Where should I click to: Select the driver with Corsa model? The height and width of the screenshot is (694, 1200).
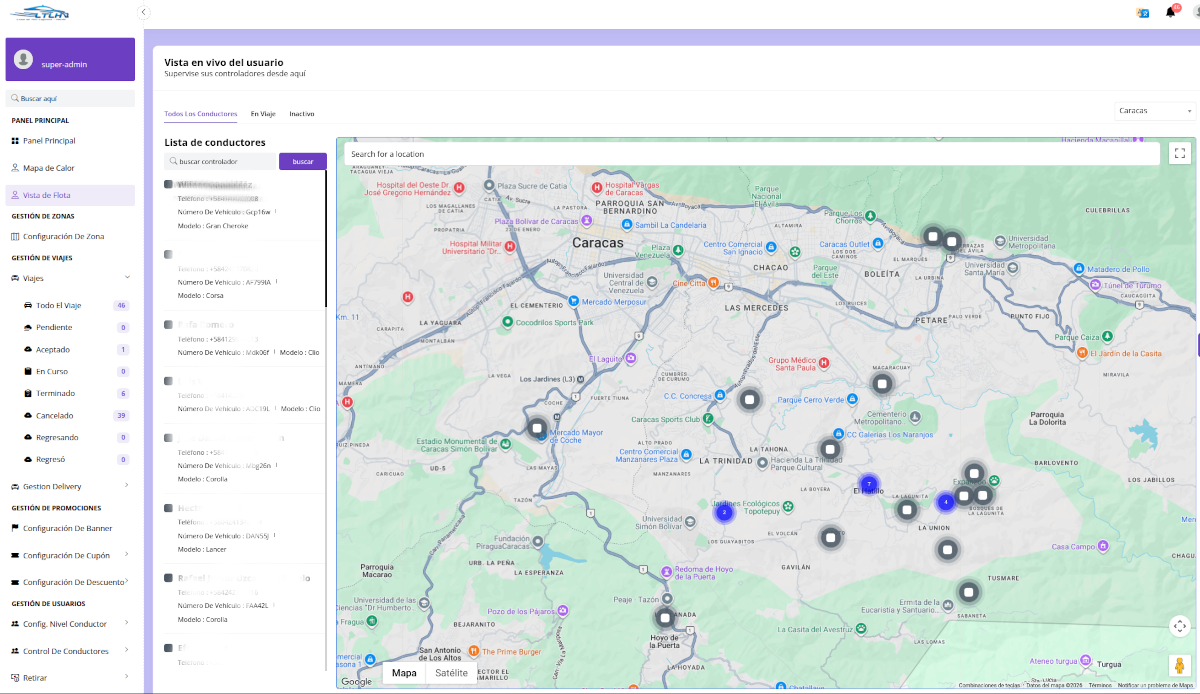point(245,275)
